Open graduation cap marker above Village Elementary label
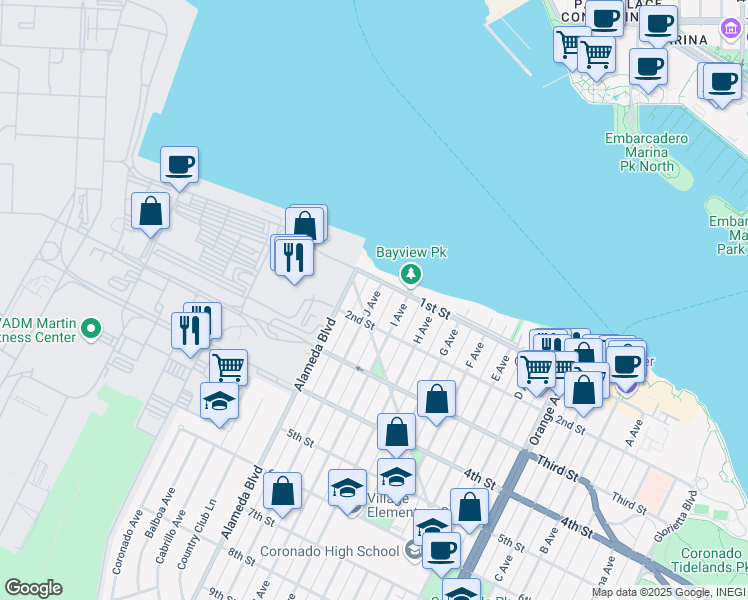 tap(396, 479)
